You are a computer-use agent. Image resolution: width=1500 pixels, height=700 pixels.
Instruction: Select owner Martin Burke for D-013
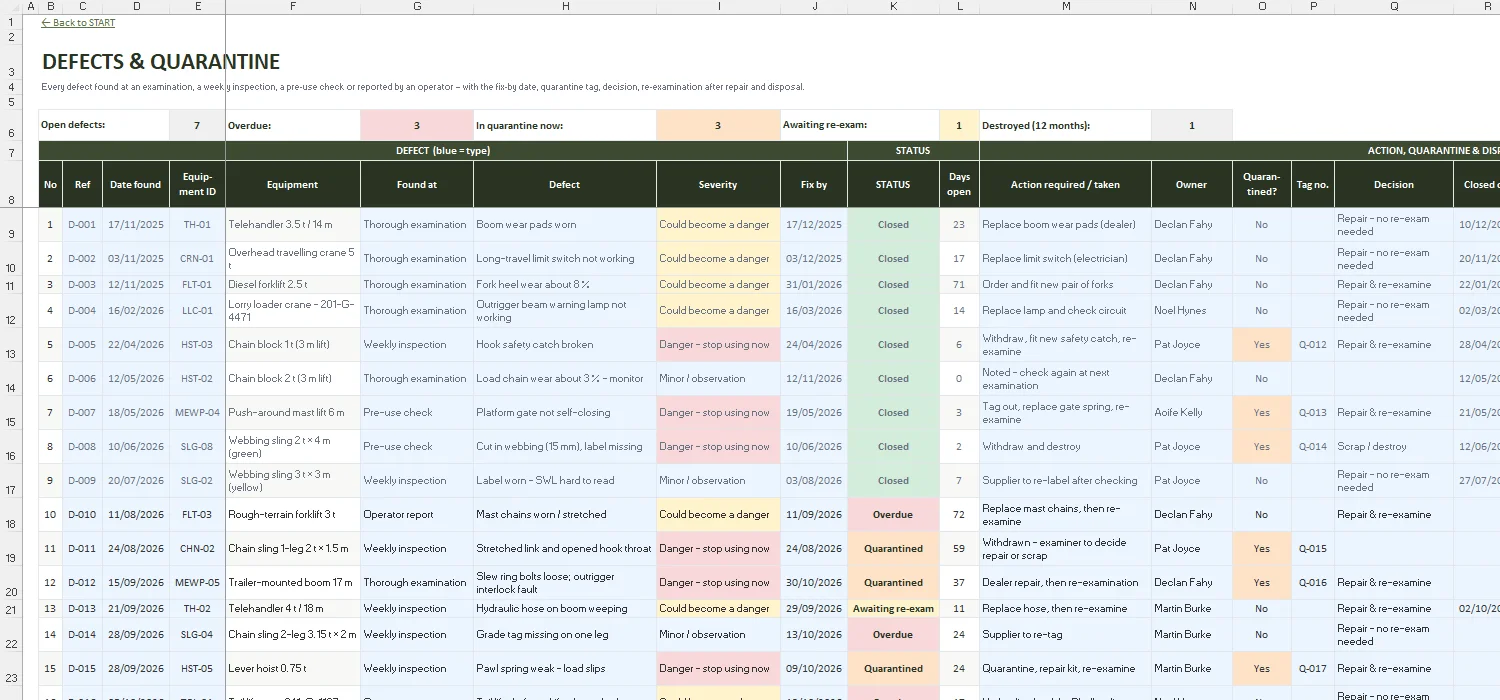1192,609
